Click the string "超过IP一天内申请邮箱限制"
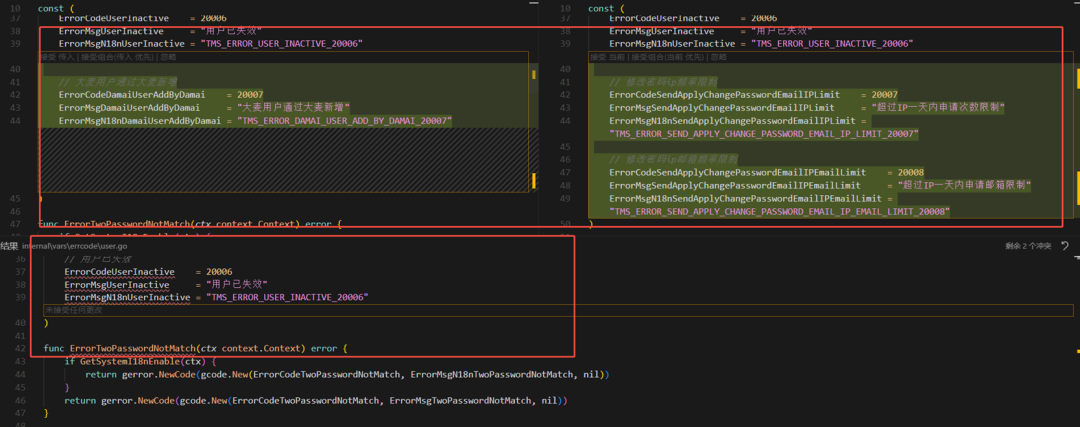 [x=964, y=185]
